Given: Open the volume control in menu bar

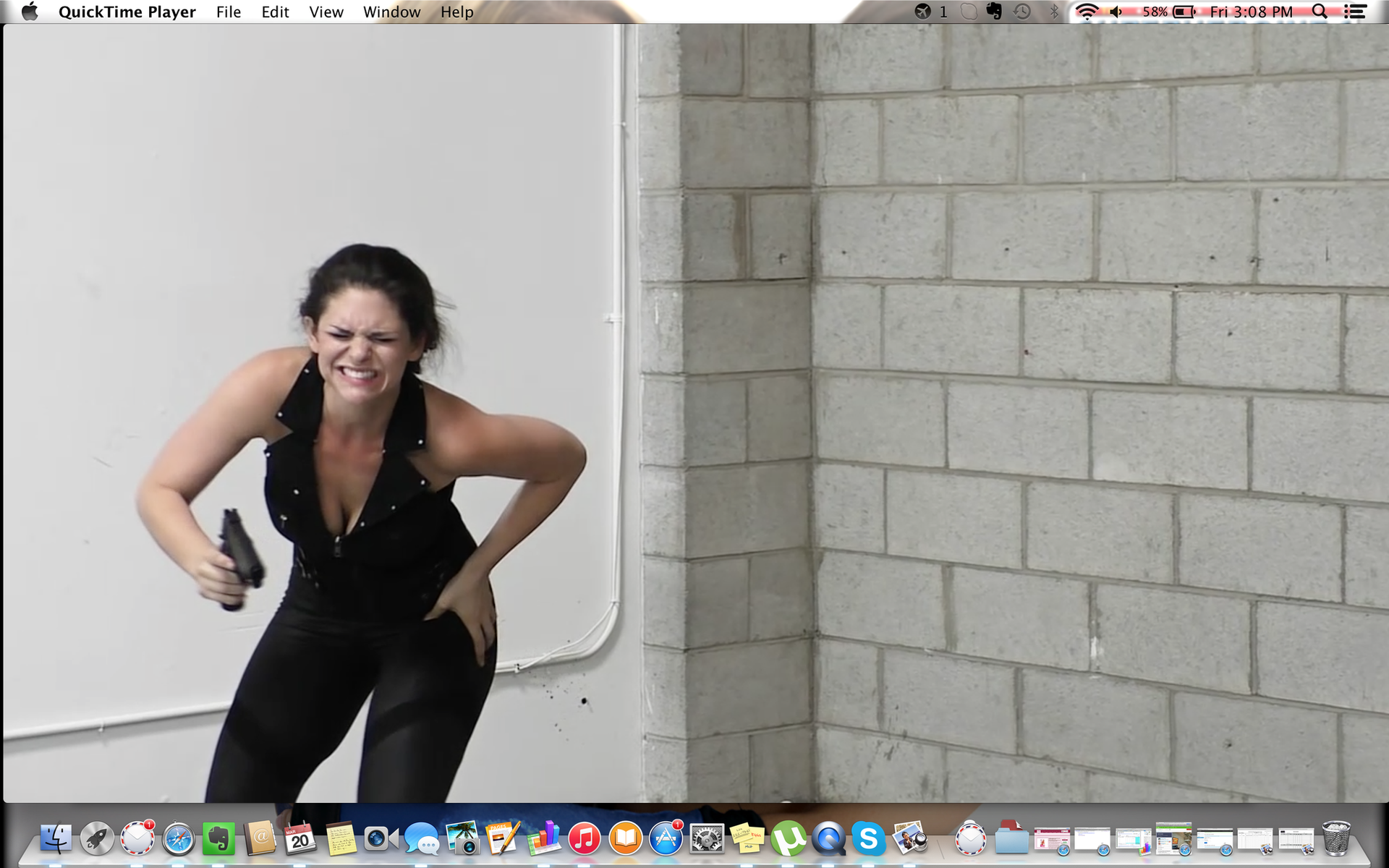Looking at the screenshot, I should pos(1116,12).
